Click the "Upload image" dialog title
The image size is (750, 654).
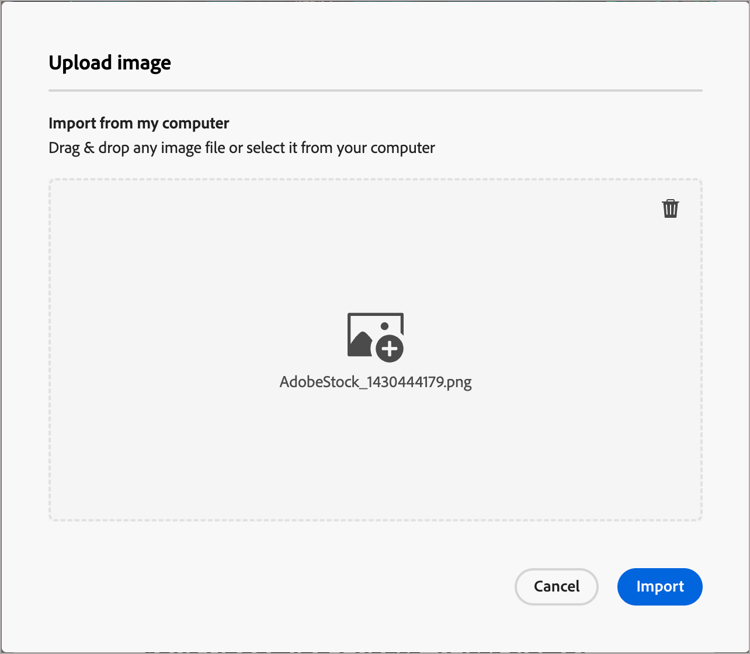click(110, 63)
